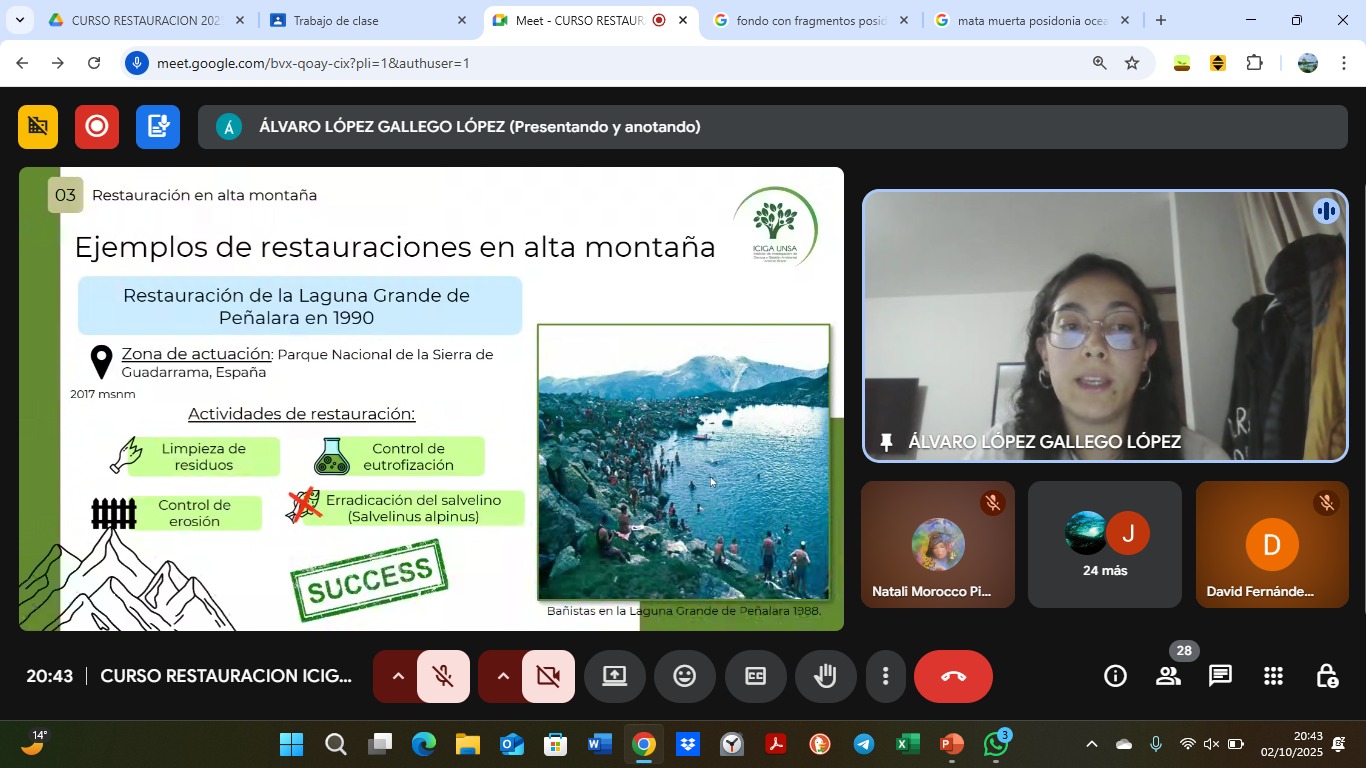The image size is (1366, 768).
Task: Open WhatsApp from the taskbar
Action: [x=996, y=745]
